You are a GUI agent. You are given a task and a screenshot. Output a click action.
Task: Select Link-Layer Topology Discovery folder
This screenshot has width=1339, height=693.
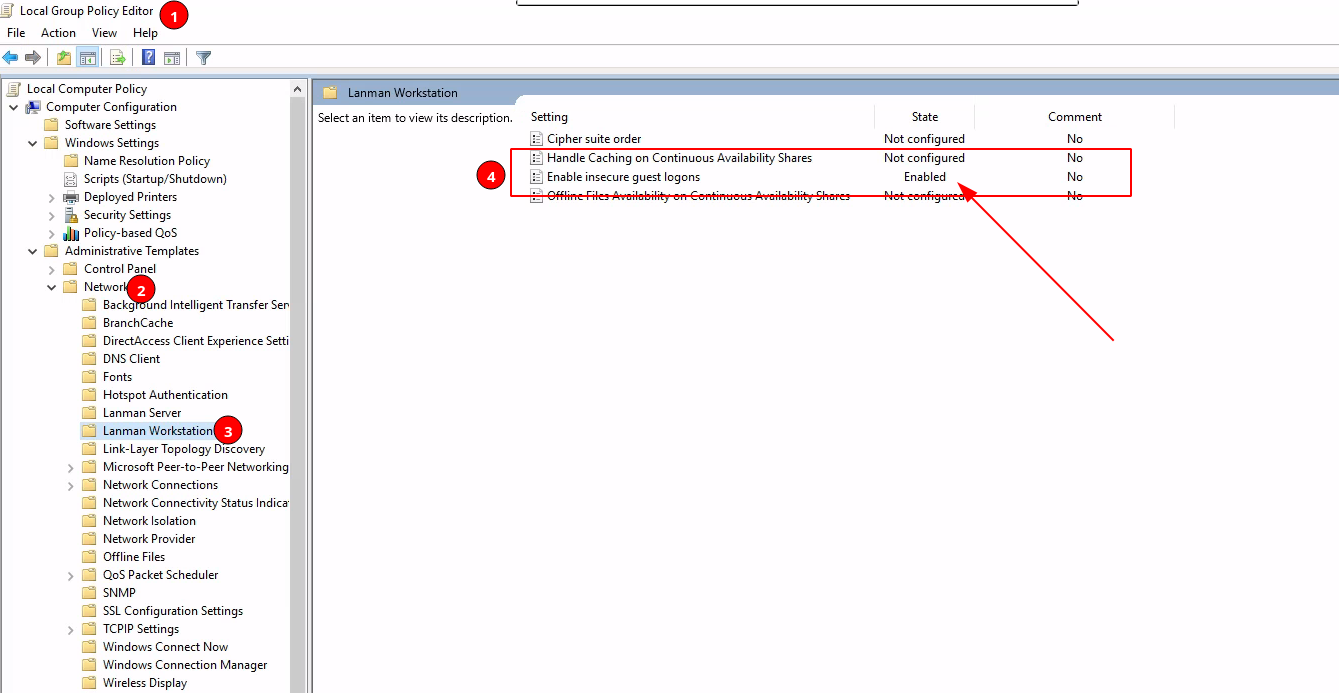184,449
